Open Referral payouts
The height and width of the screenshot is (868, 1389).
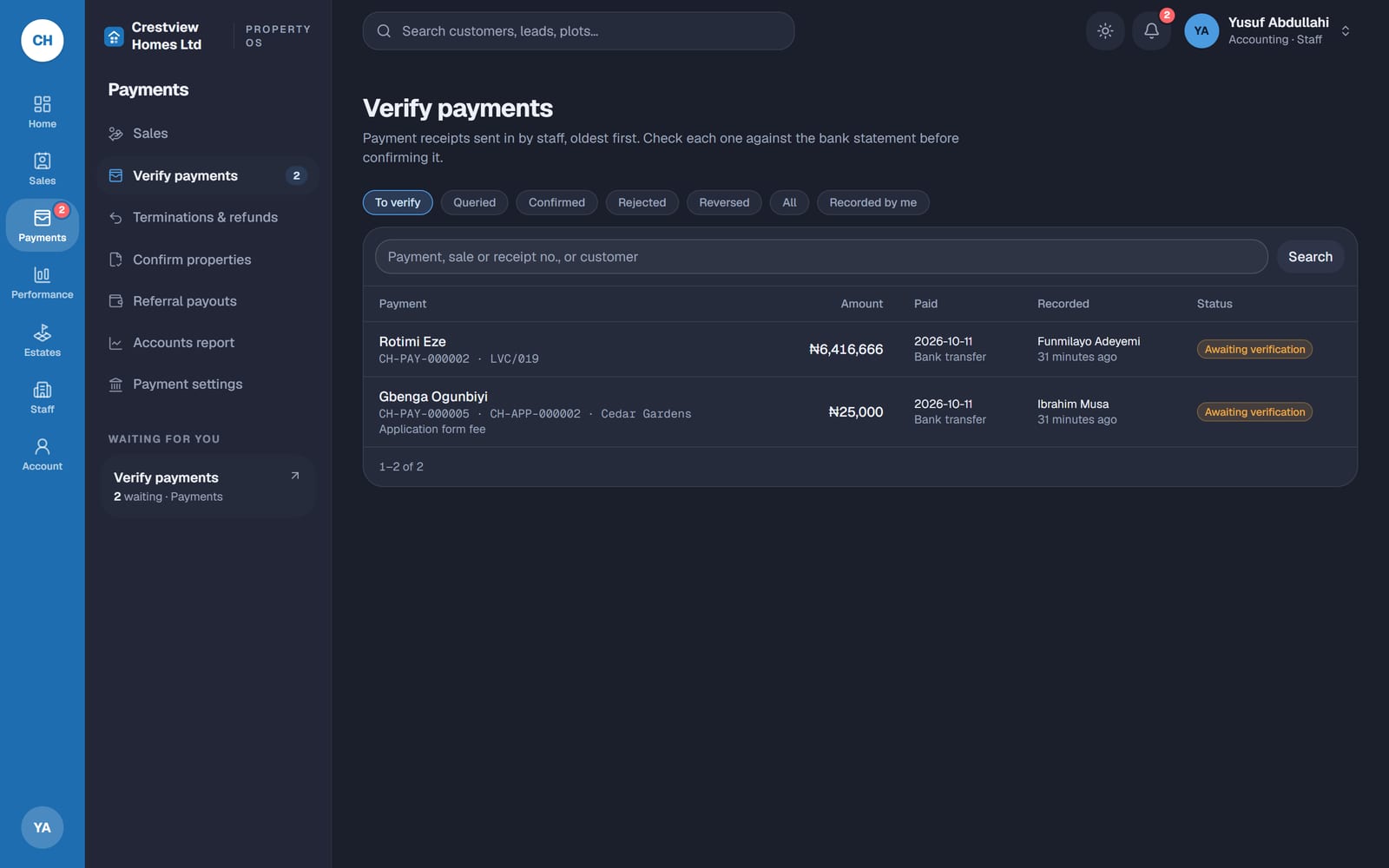[207, 301]
